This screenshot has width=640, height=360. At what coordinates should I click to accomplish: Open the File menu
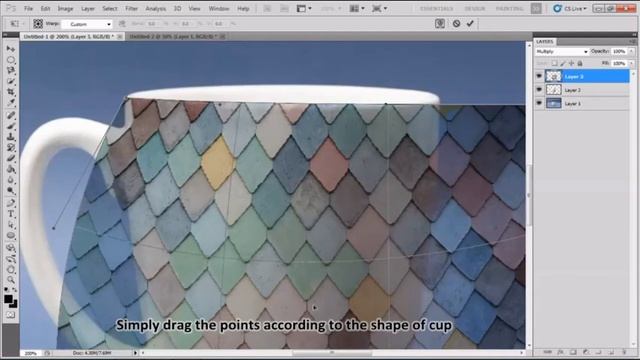coord(28,8)
